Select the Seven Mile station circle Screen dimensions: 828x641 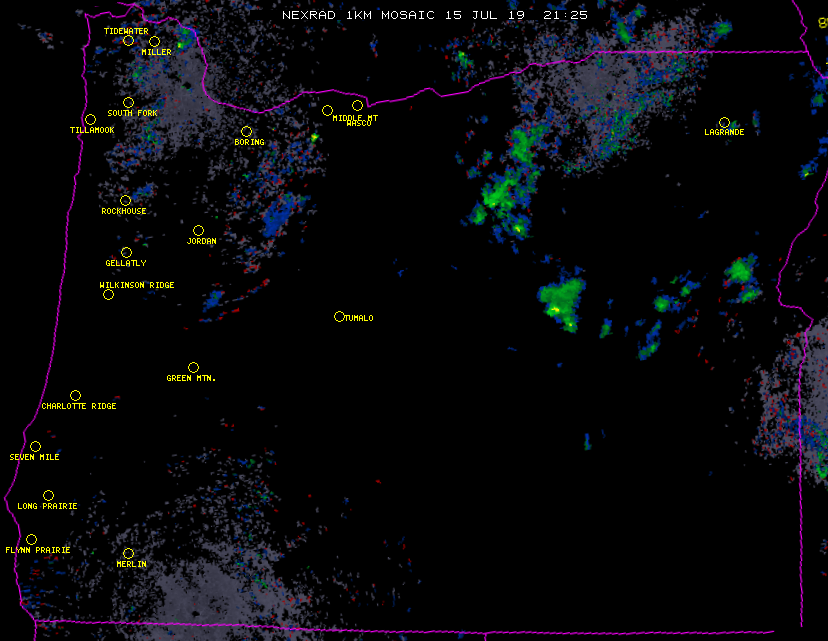tap(35, 446)
